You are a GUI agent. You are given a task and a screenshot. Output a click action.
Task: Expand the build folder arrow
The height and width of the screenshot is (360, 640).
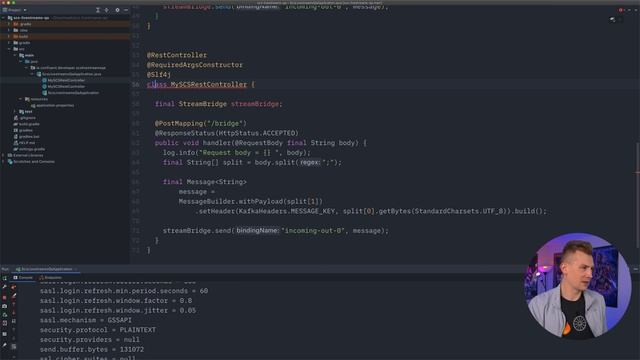9,36
